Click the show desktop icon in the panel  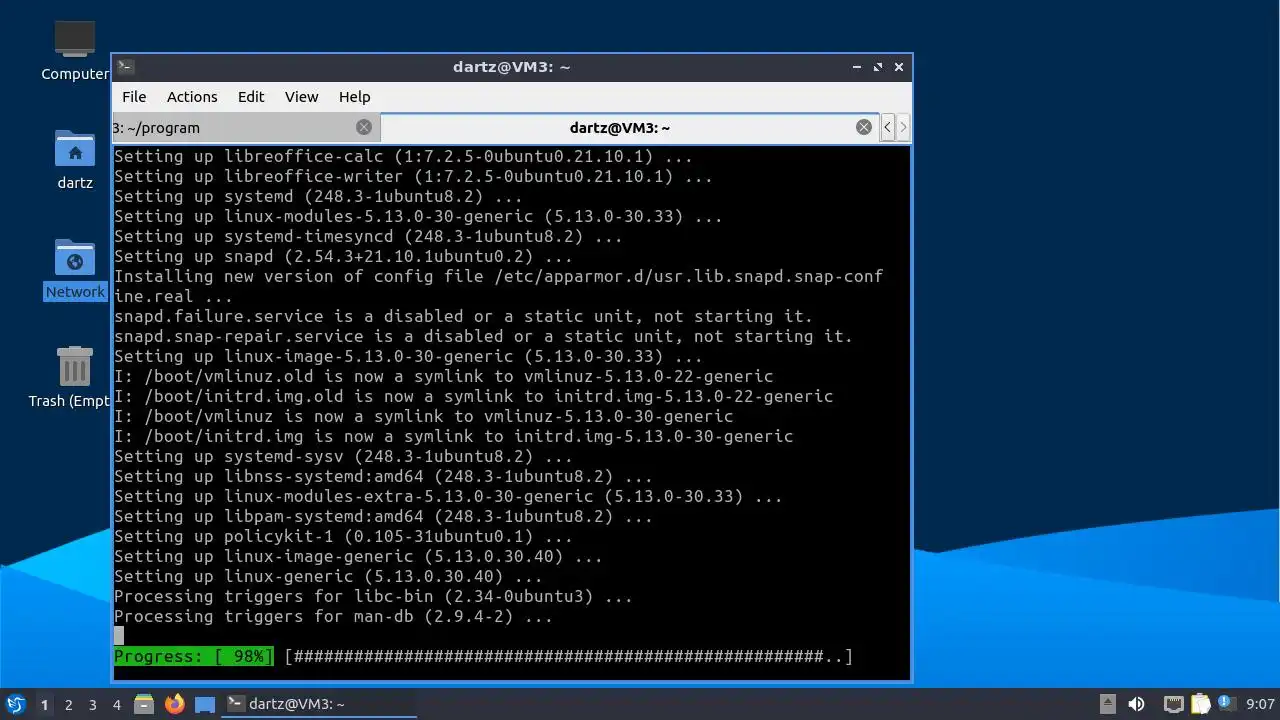pyautogui.click(x=205, y=704)
